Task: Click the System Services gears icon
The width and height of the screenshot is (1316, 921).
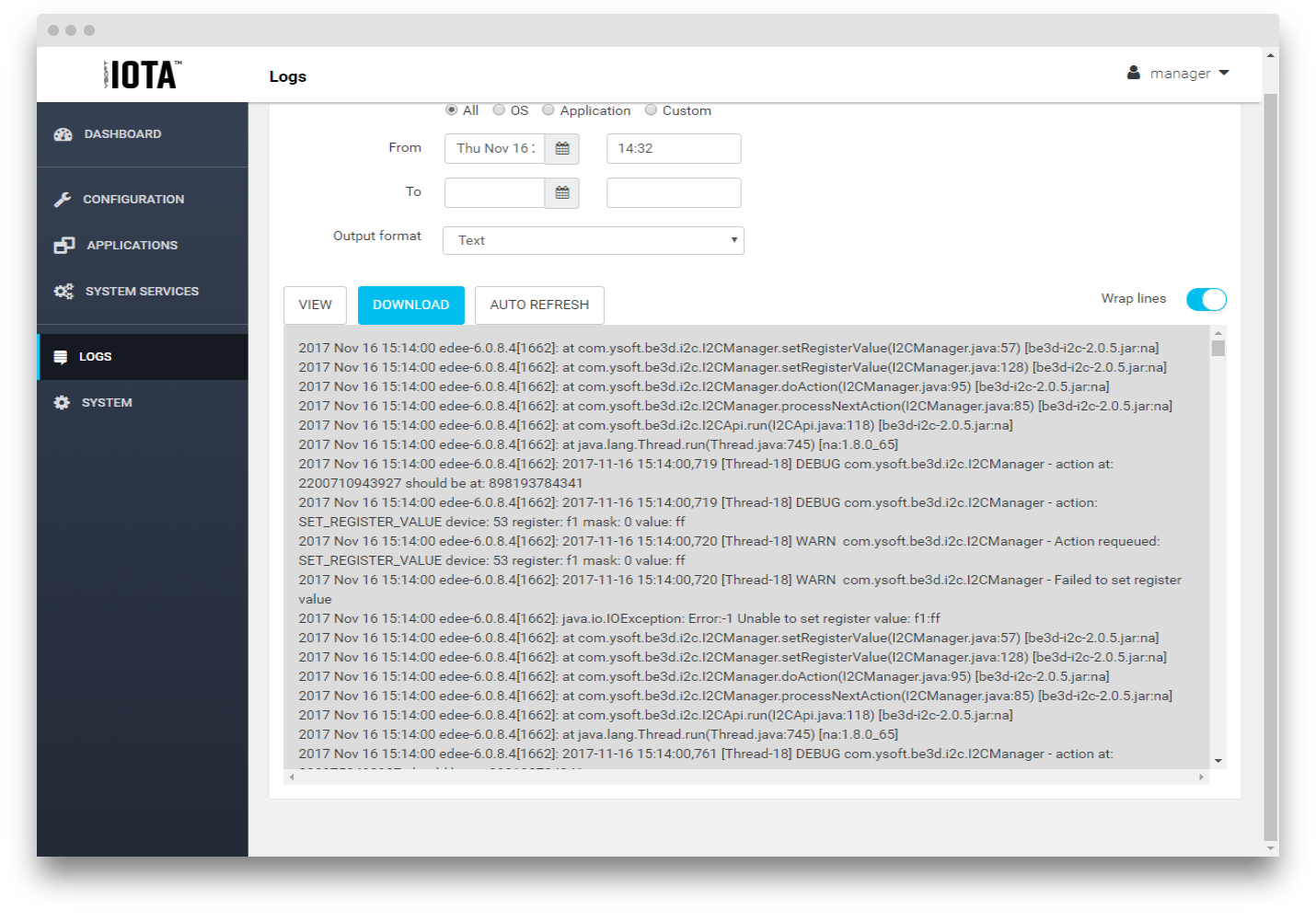Action: point(63,292)
